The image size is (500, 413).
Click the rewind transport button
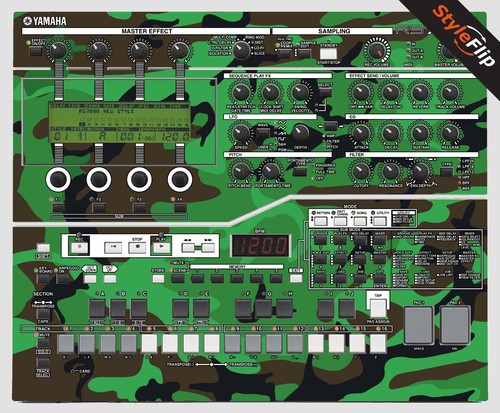pyautogui.click(x=188, y=248)
